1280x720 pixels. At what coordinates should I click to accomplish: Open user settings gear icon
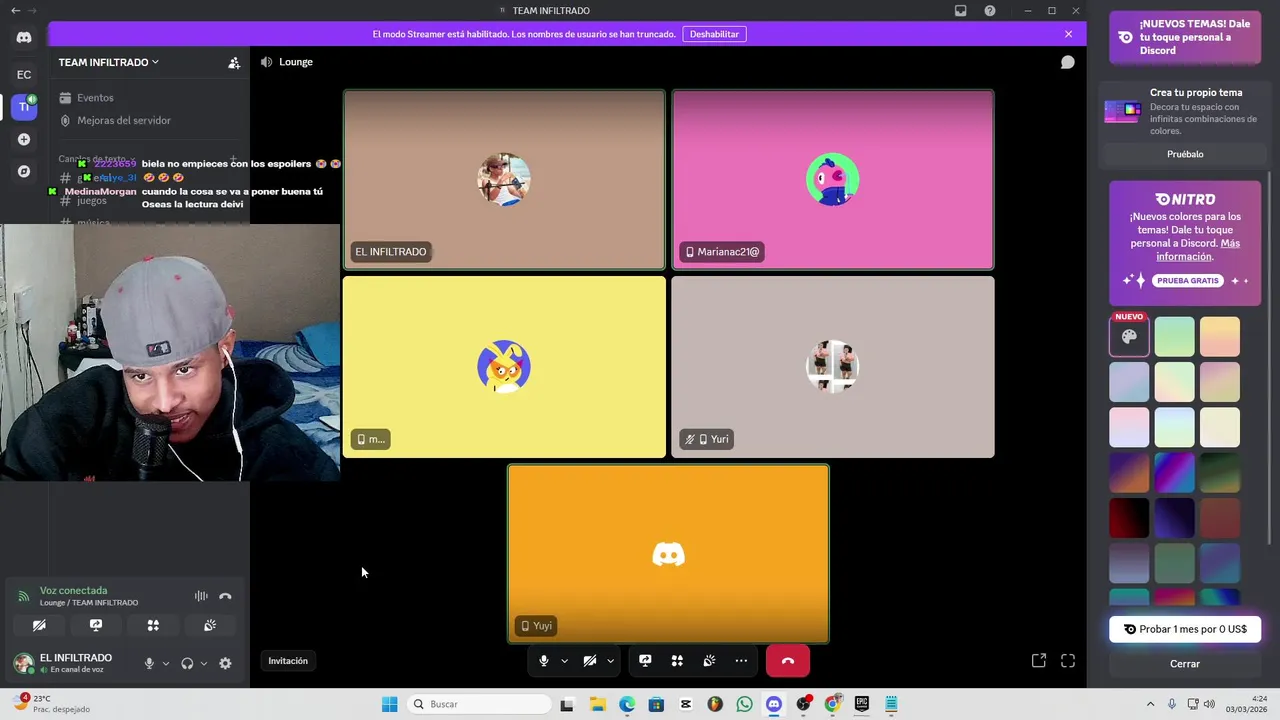pos(225,663)
